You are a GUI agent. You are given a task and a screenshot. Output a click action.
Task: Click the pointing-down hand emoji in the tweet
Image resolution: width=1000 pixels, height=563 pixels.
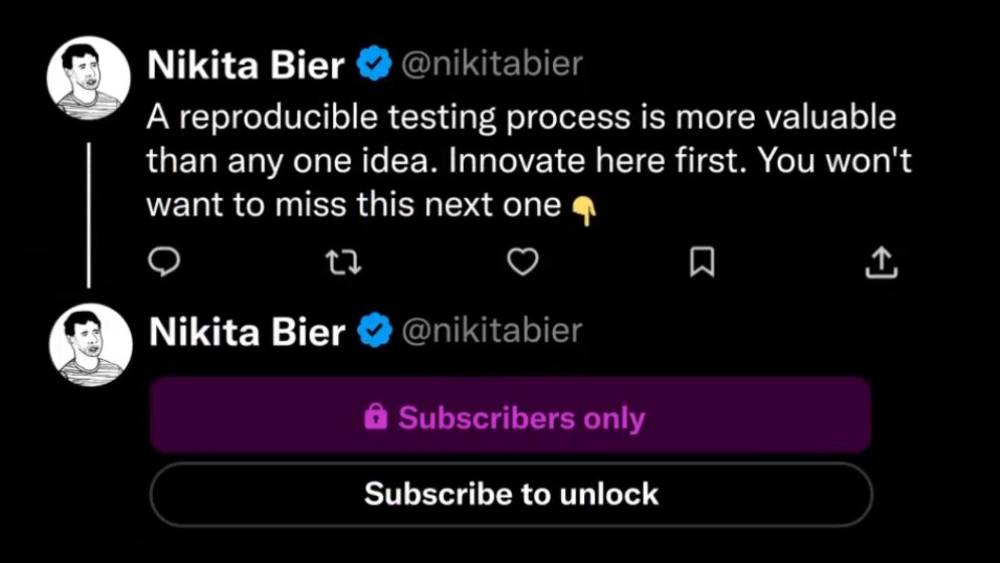click(583, 209)
